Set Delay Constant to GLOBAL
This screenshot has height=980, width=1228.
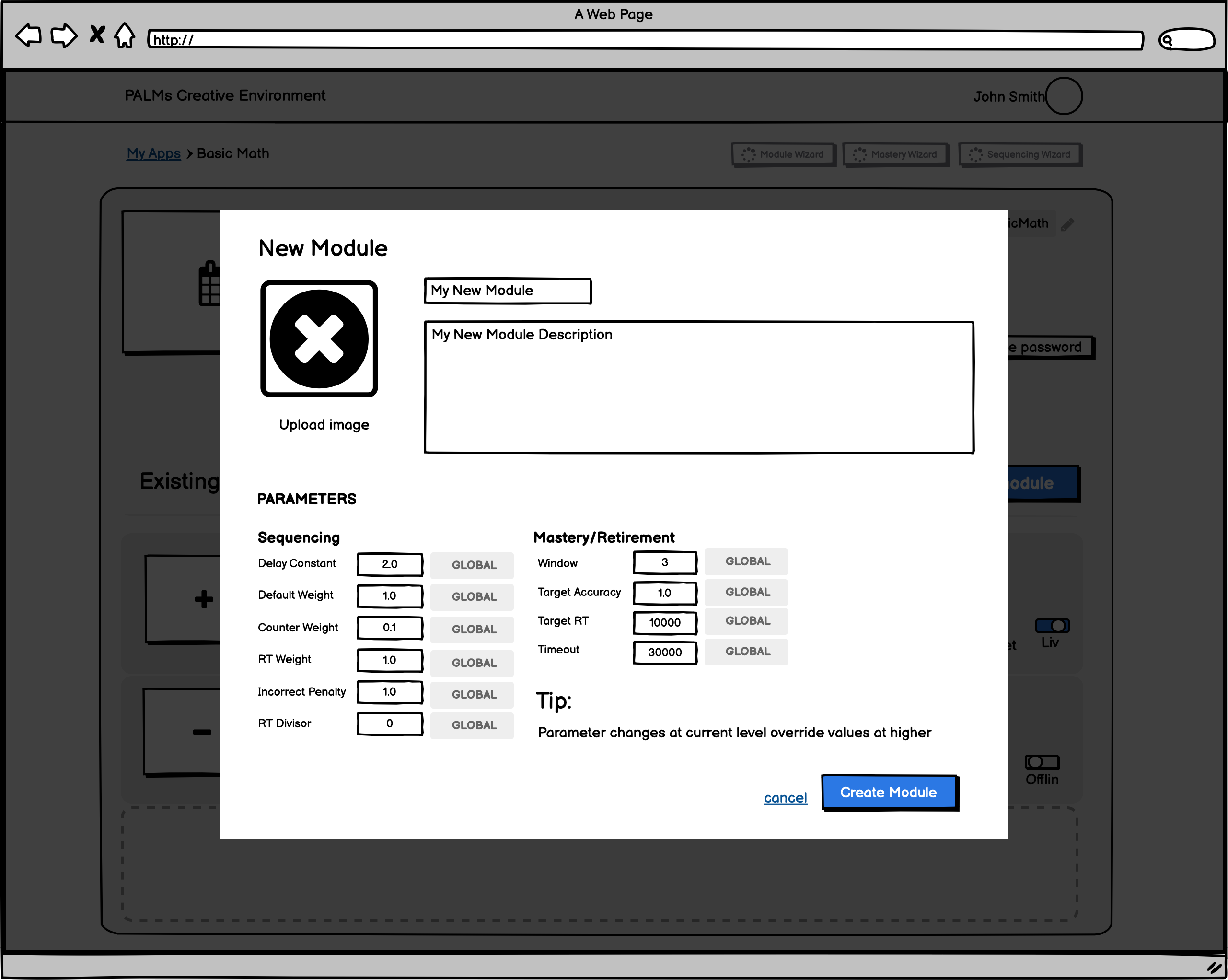[x=472, y=565]
